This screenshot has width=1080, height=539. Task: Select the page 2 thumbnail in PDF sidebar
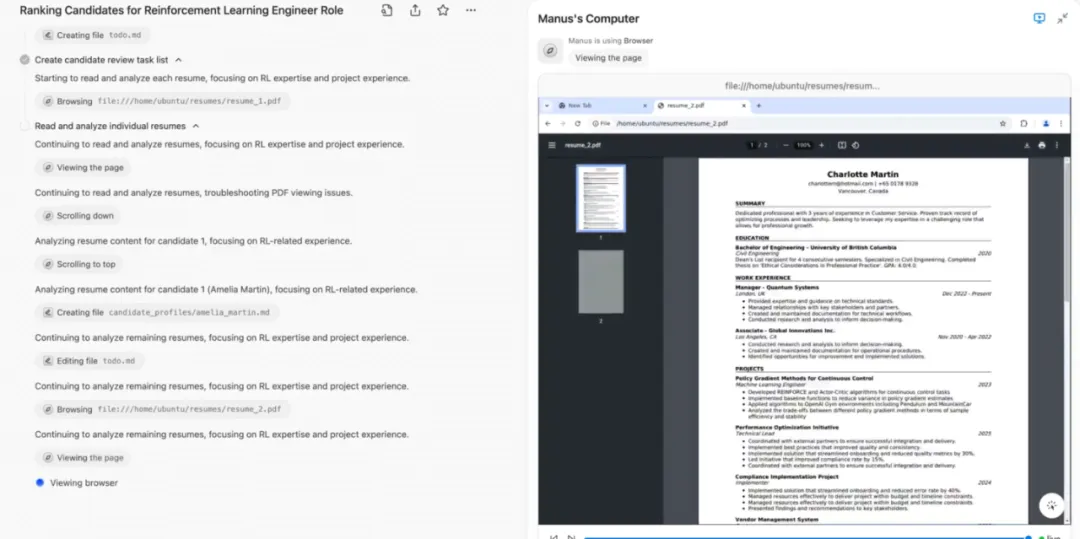601,282
